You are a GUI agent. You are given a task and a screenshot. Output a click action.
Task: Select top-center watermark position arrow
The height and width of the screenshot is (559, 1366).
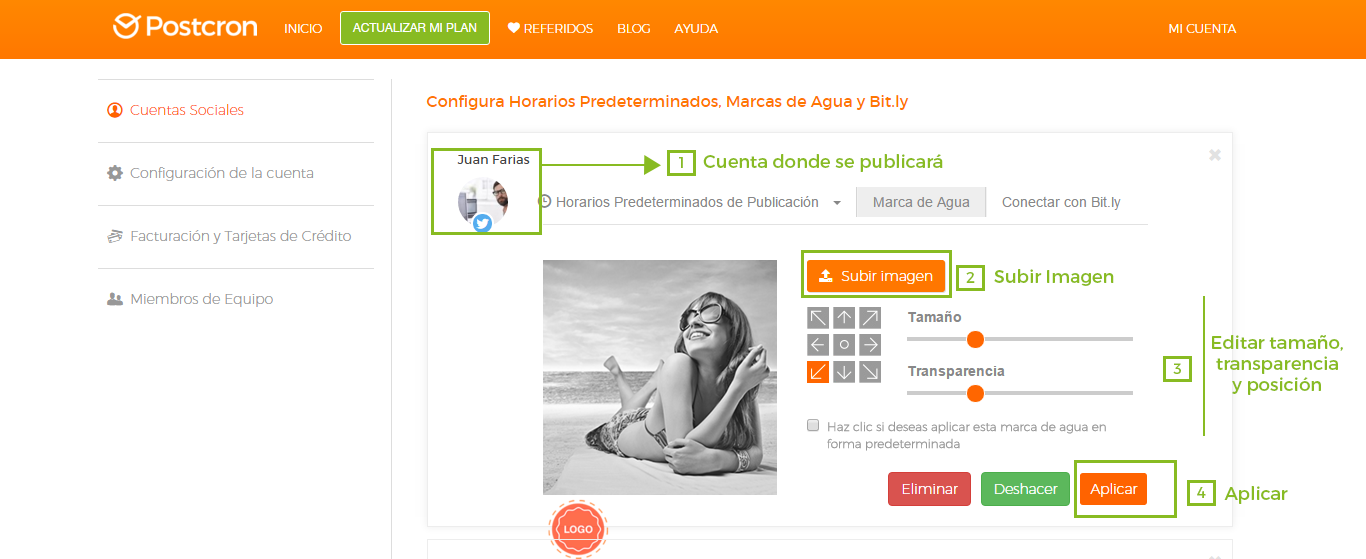point(844,318)
